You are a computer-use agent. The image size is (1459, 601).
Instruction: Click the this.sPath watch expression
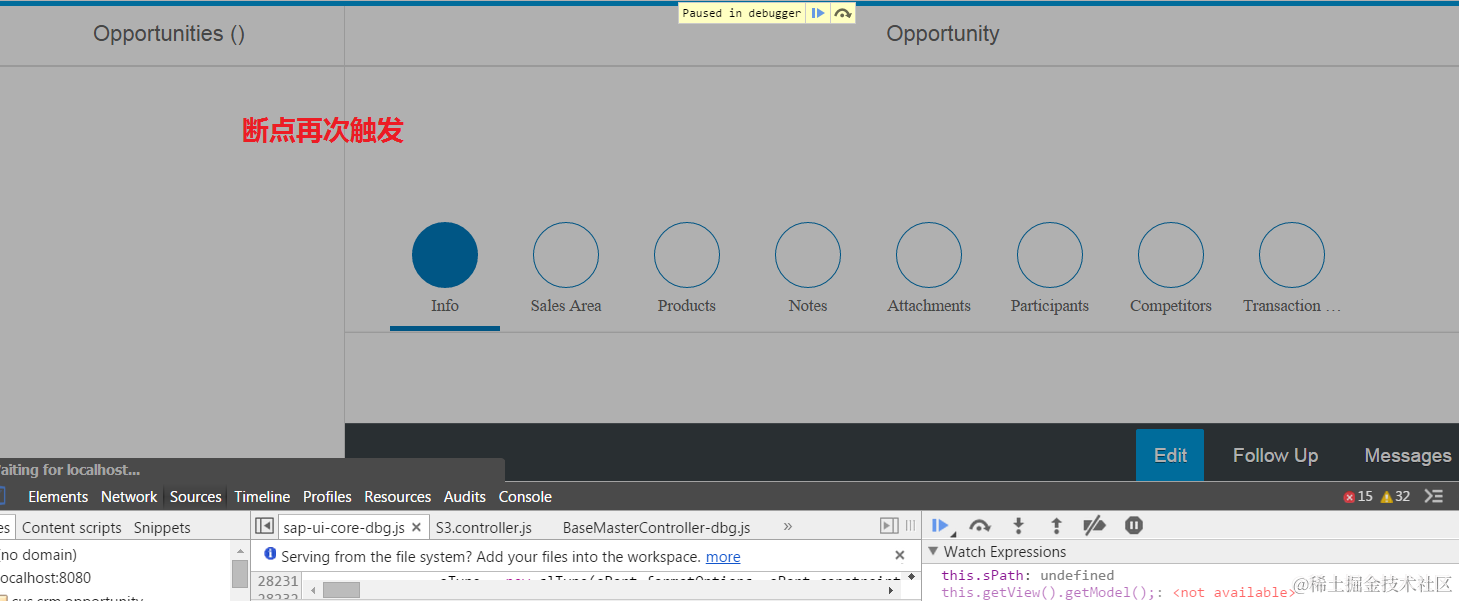click(x=1028, y=576)
